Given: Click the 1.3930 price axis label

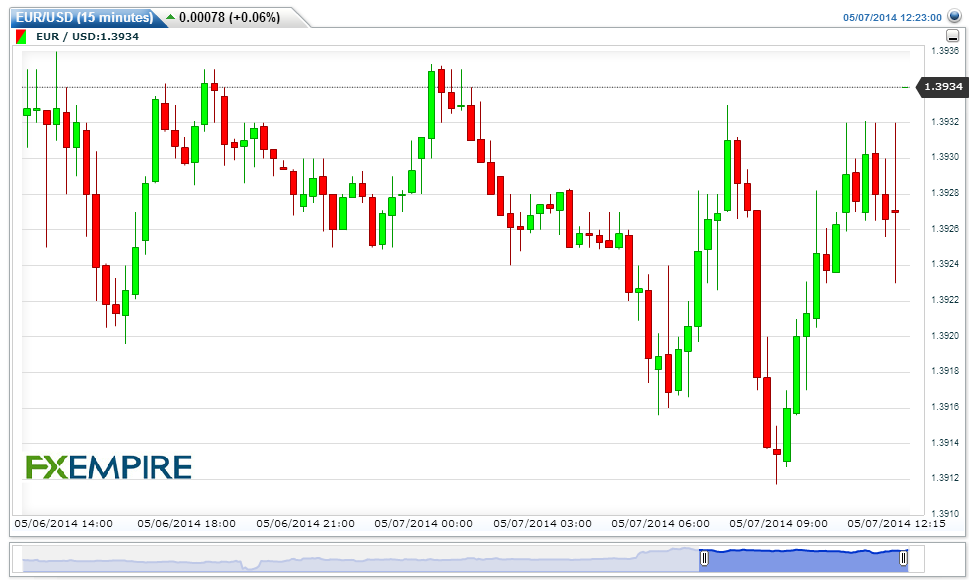Looking at the screenshot, I should click(945, 157).
